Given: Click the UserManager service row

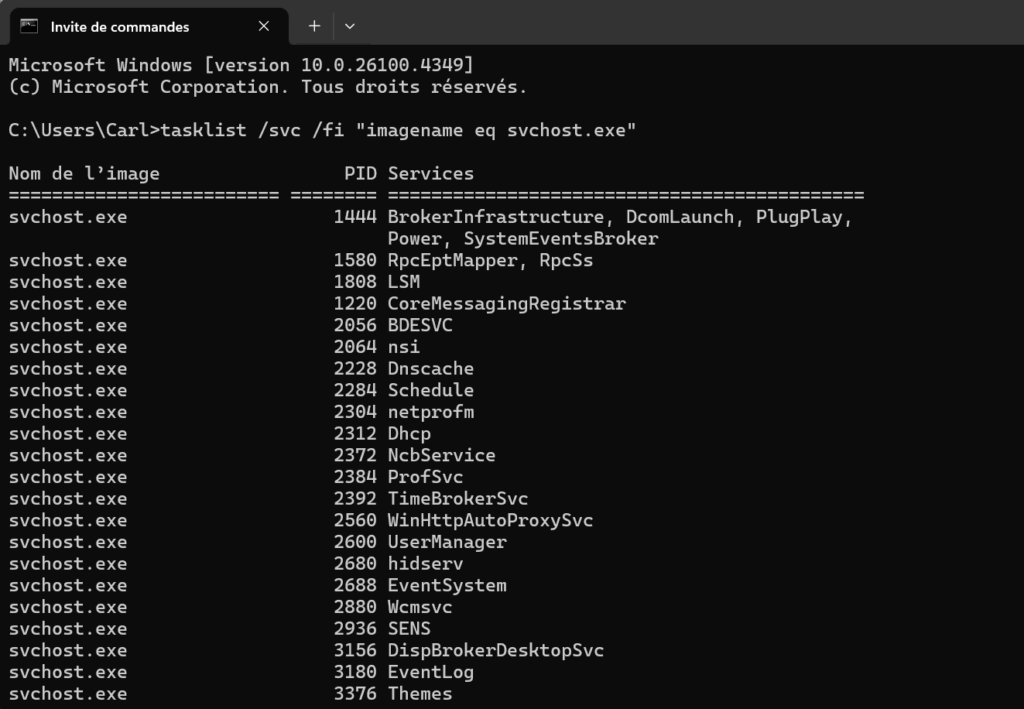Looking at the screenshot, I should point(257,542).
